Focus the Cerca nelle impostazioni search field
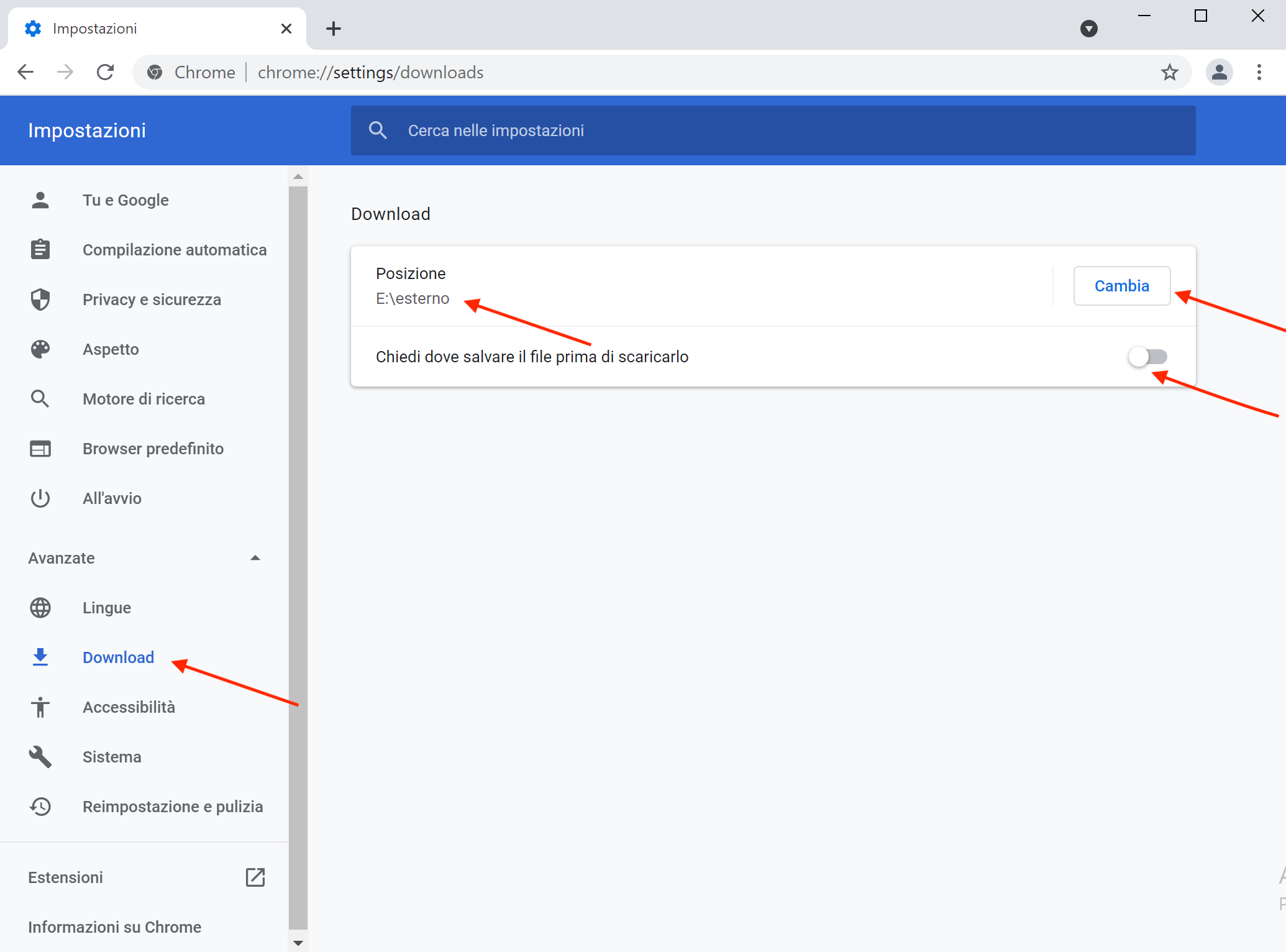The width and height of the screenshot is (1286, 952). click(773, 130)
